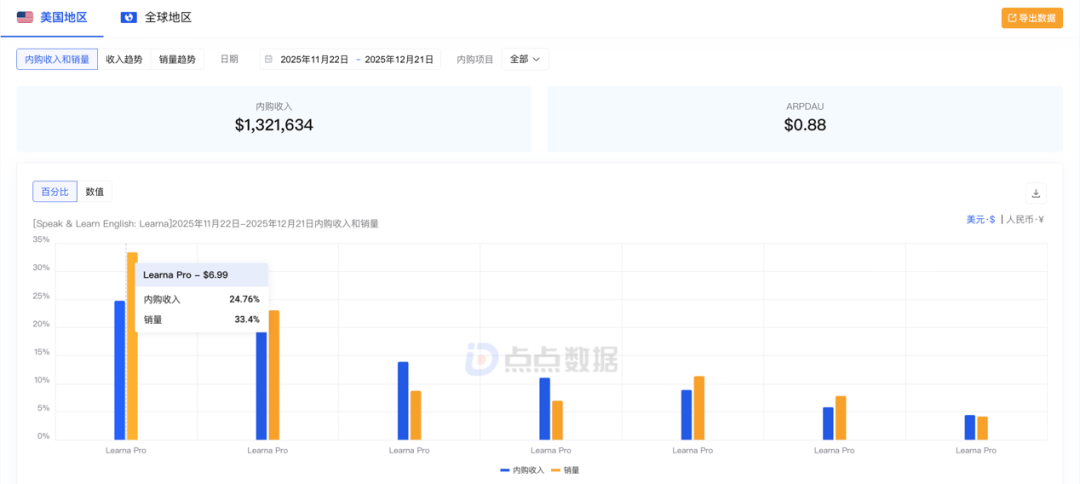Download the chart with download icon
This screenshot has width=1080, height=484.
click(1035, 193)
